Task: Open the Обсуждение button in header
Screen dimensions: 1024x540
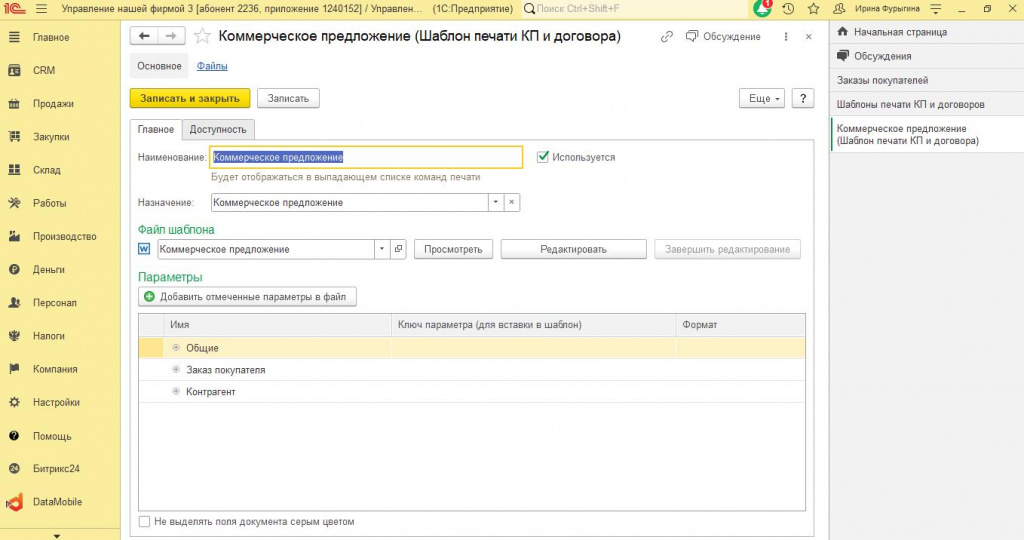Action: (x=723, y=37)
